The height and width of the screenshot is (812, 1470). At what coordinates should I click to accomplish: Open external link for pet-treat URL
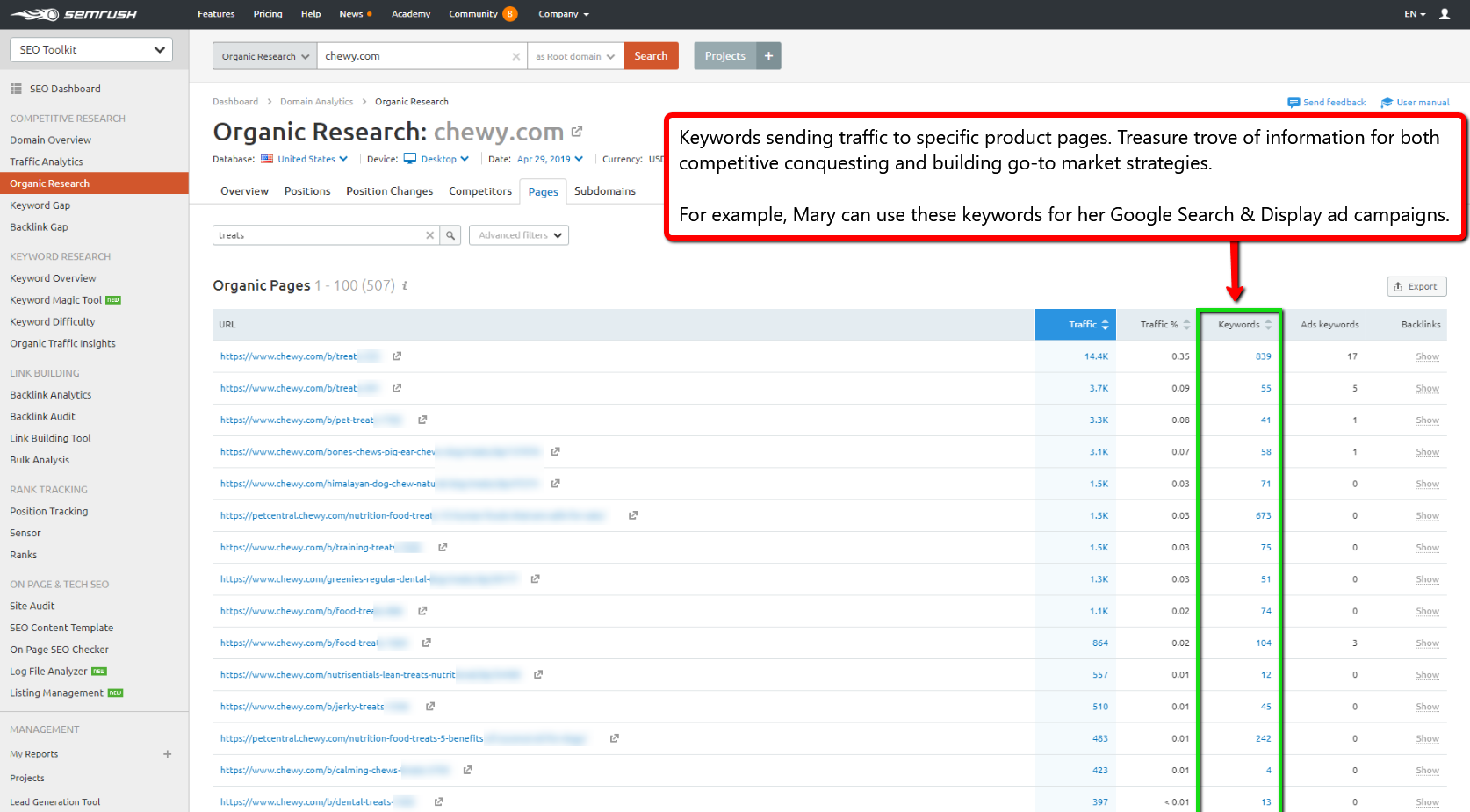click(422, 420)
